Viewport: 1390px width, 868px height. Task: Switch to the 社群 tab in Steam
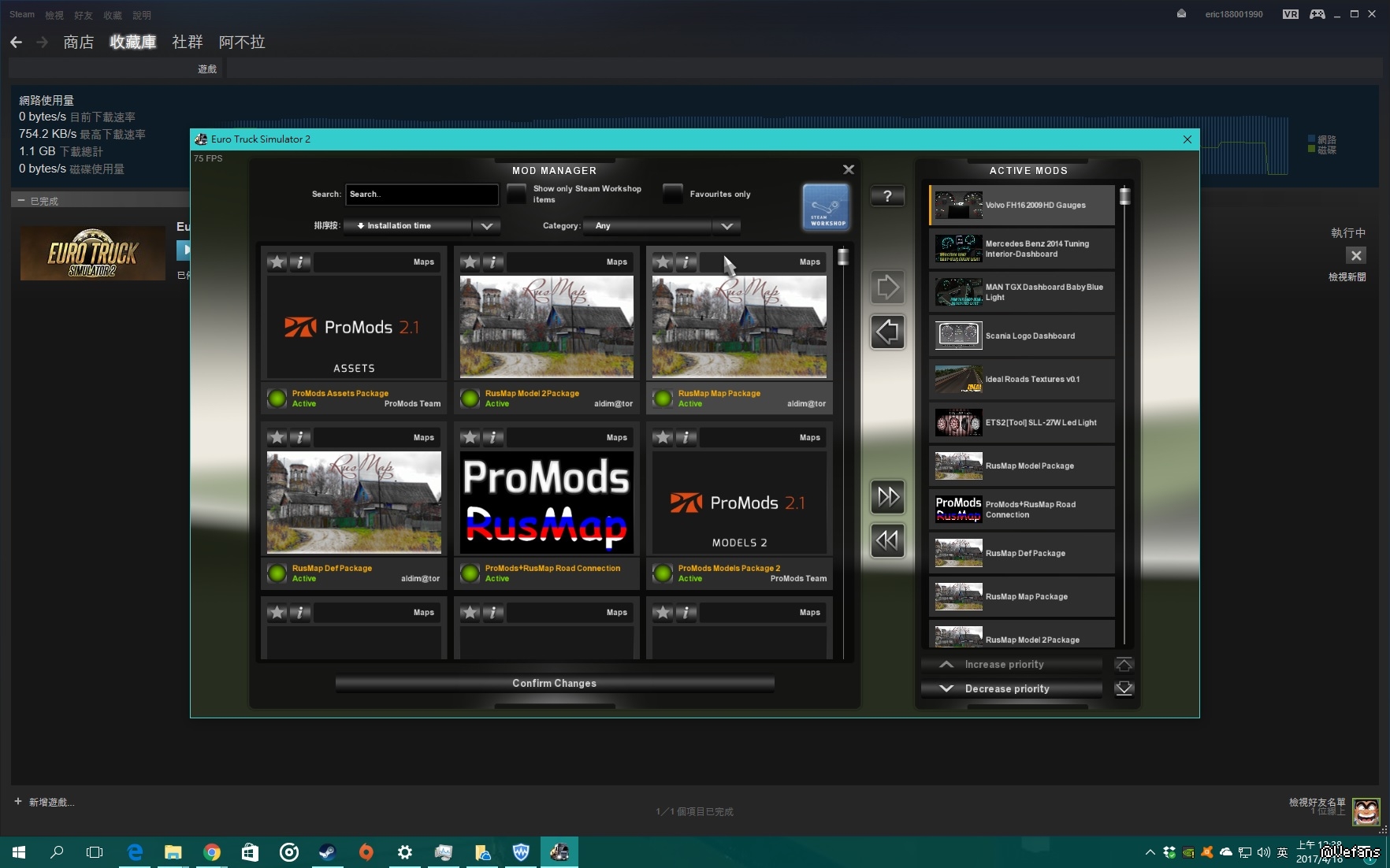coord(188,42)
